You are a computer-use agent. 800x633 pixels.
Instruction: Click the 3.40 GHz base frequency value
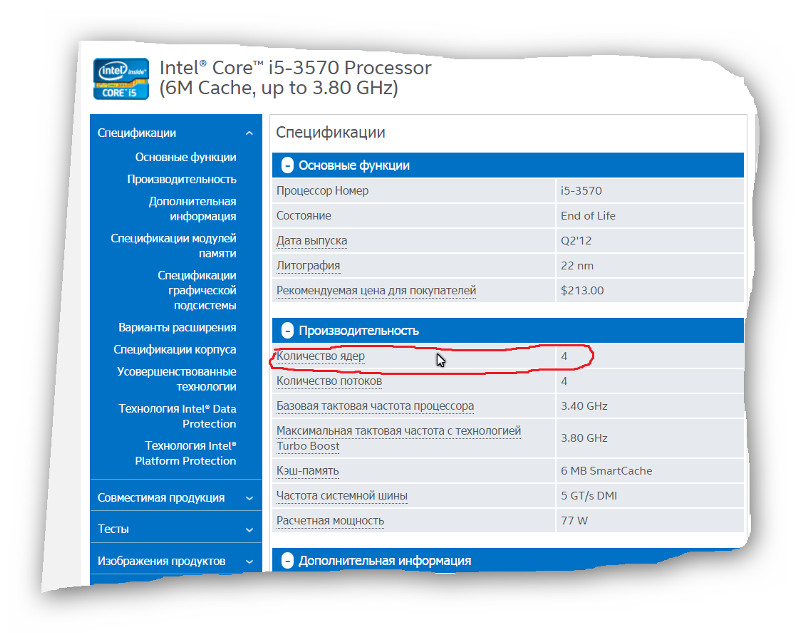pos(584,406)
